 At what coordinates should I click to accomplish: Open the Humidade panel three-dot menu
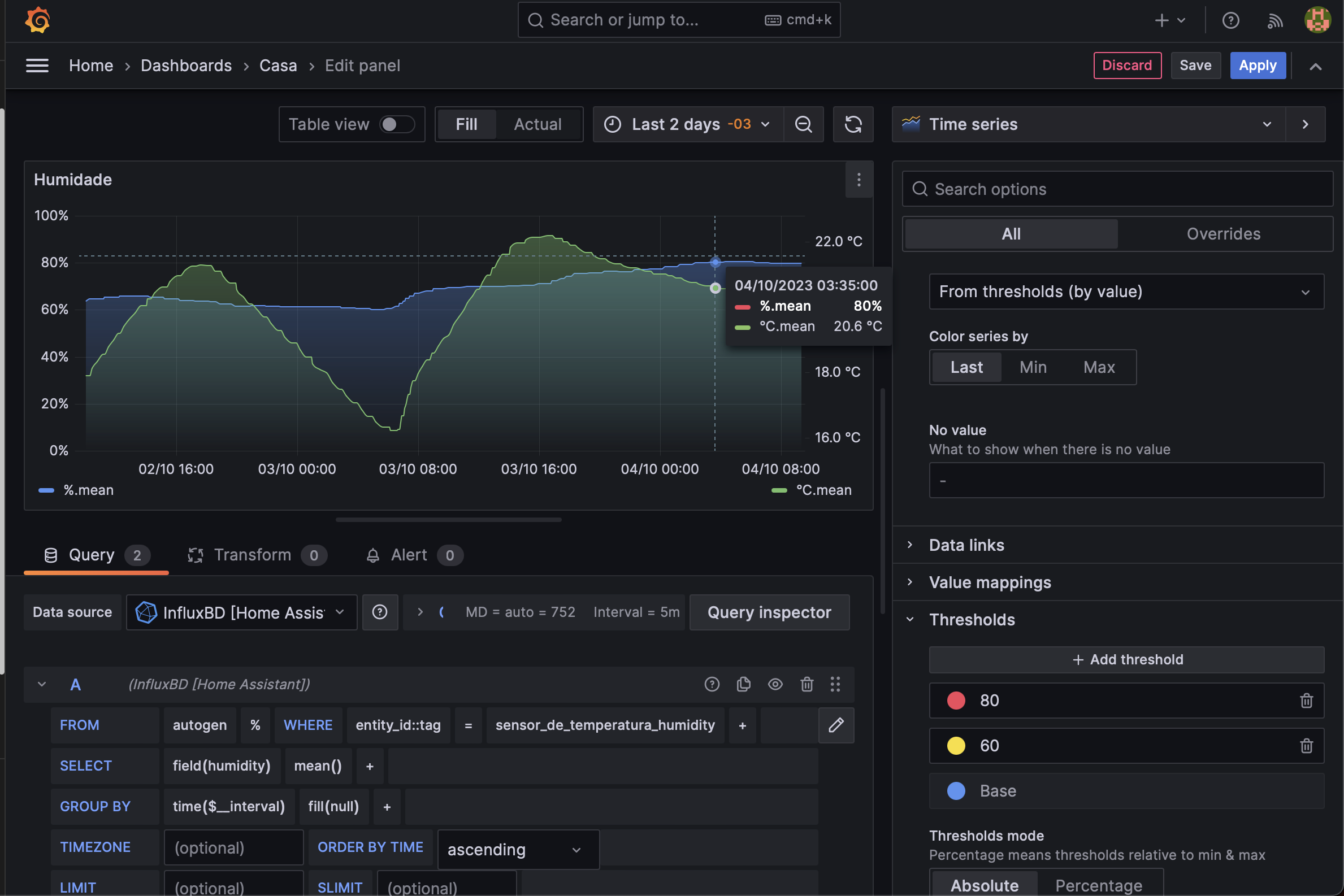859,180
